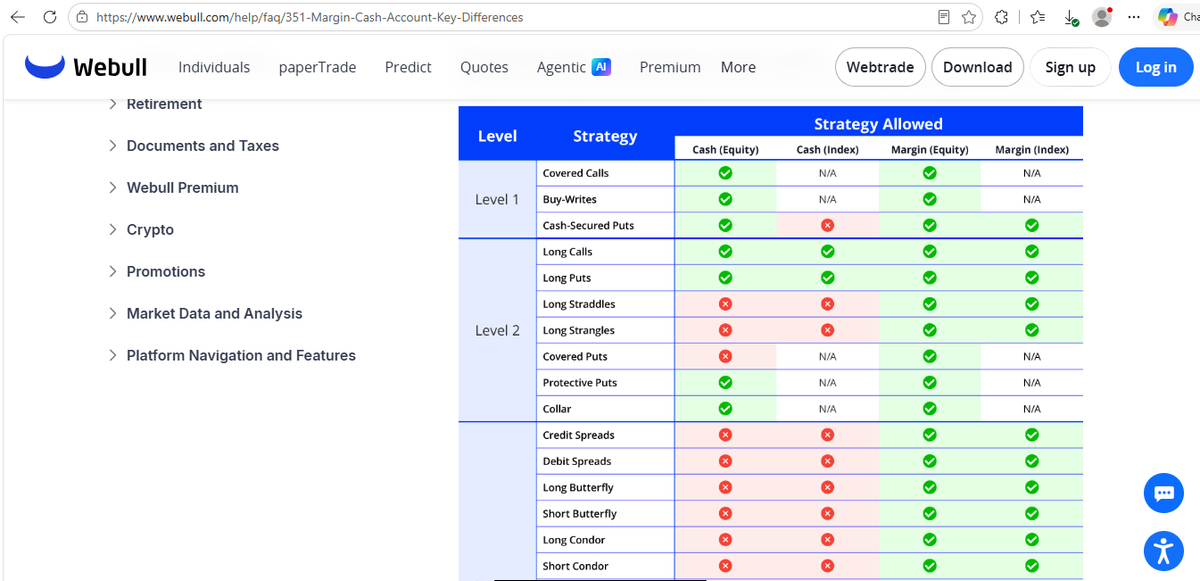Expand the Retirement help section
Viewport: 1200px width, 581px height.
click(155, 104)
